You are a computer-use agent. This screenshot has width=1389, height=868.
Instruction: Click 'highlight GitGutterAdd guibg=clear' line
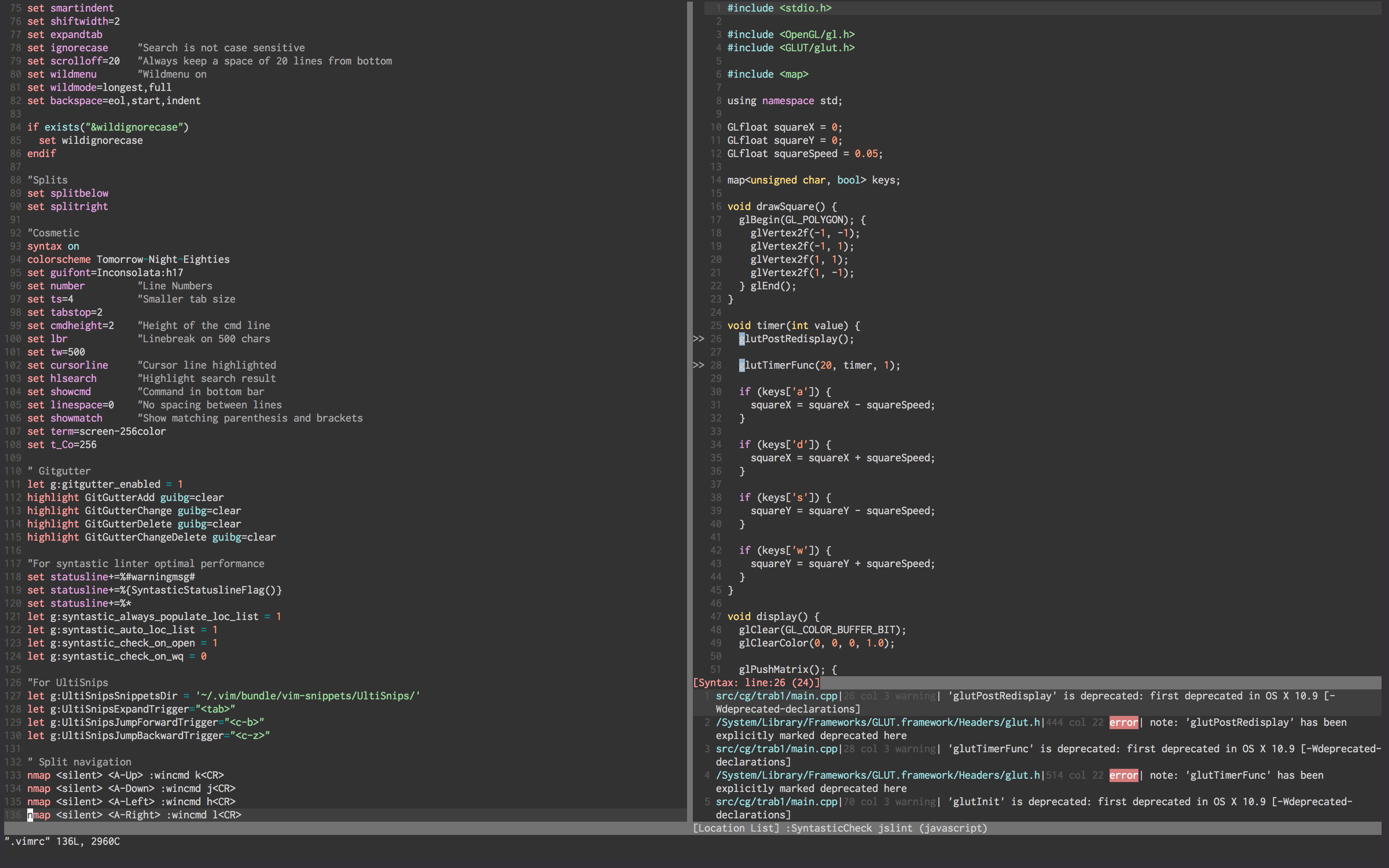[x=125, y=497]
